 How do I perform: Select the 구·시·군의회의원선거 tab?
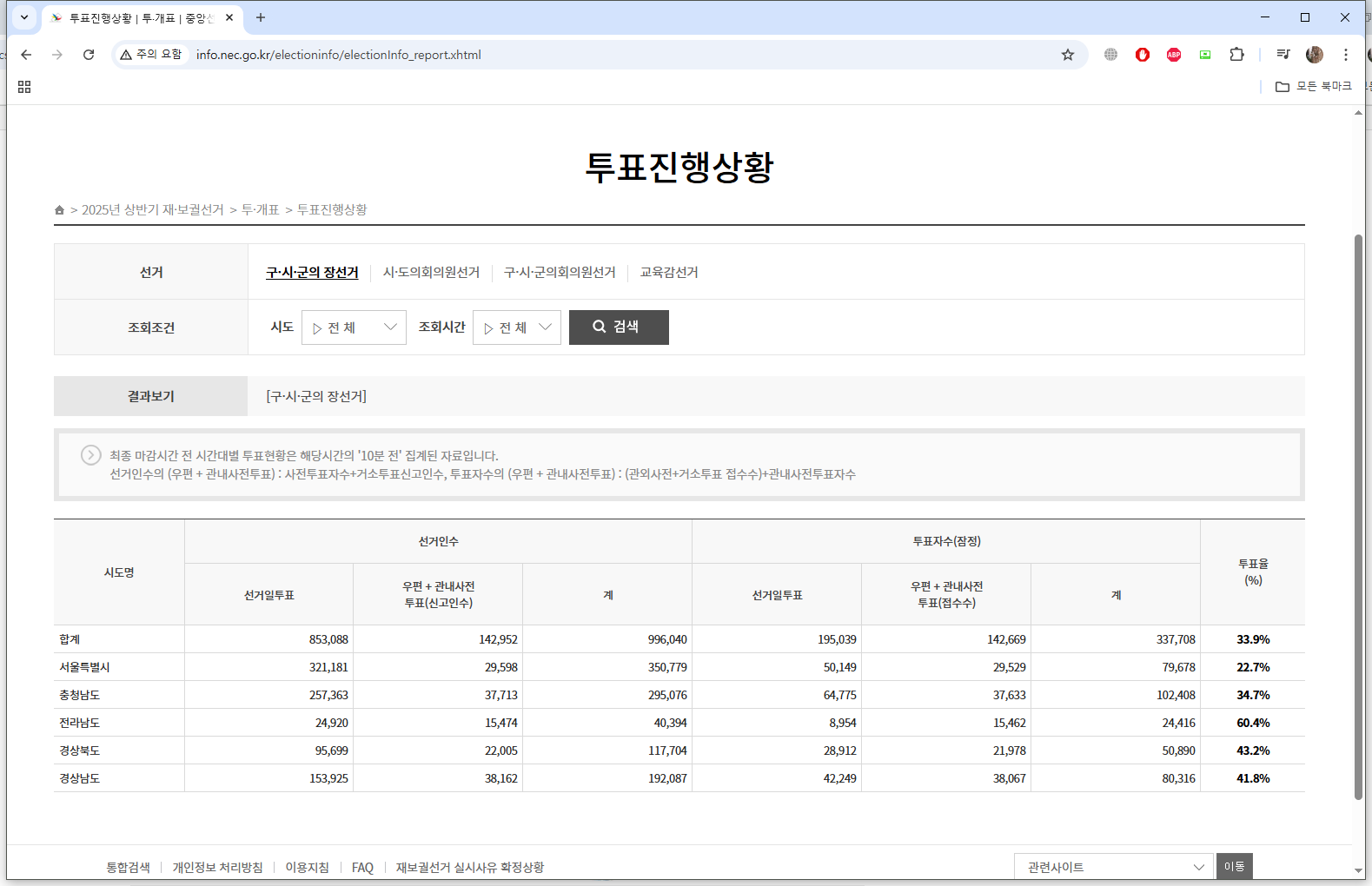pyautogui.click(x=560, y=273)
